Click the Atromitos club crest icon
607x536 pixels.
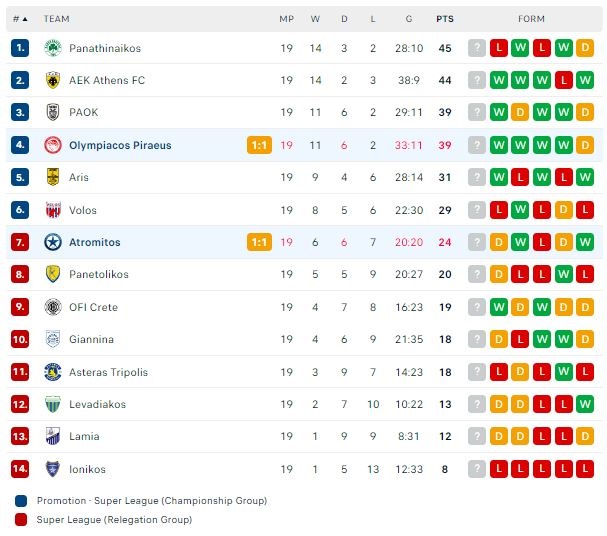(x=53, y=242)
